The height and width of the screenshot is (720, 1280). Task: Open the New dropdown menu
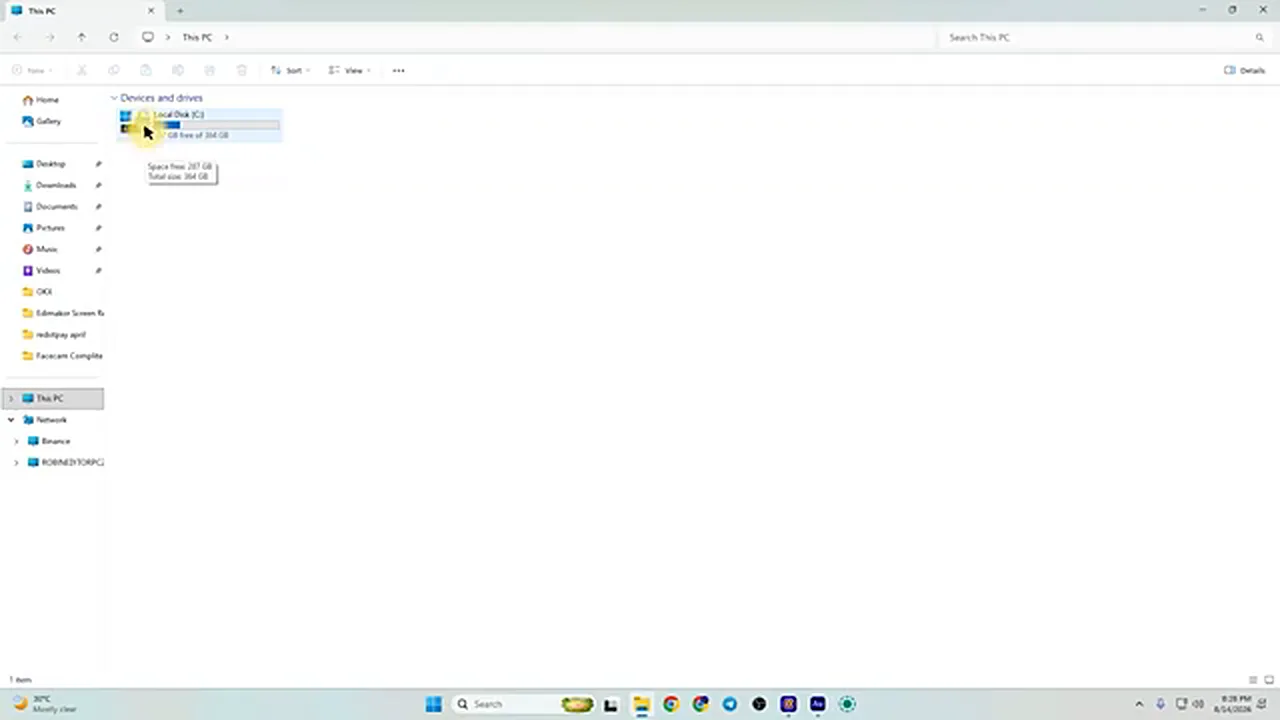click(x=31, y=70)
